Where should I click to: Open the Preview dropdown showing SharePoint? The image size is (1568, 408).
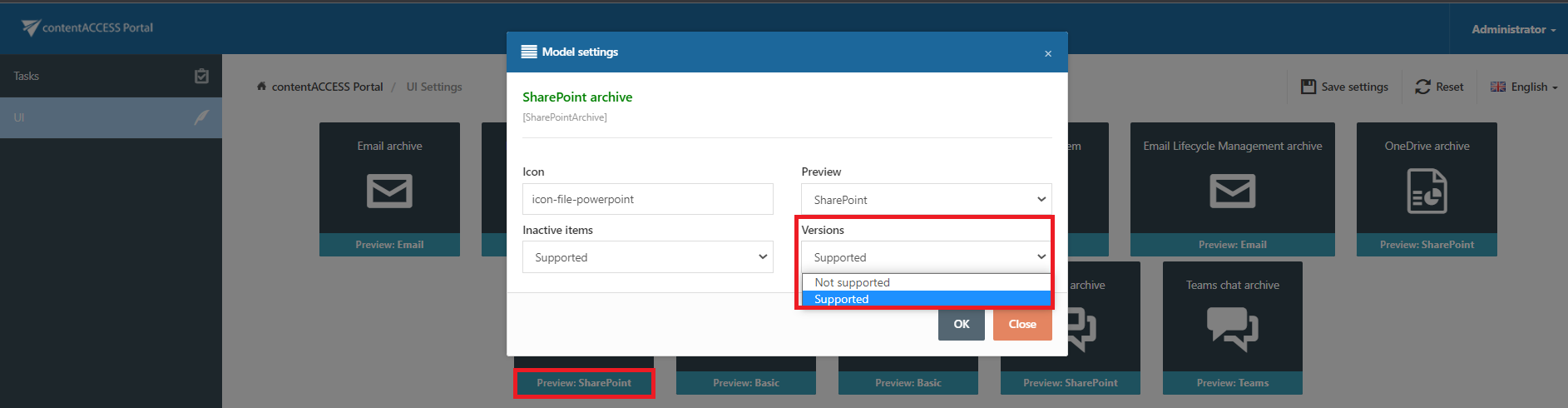pos(926,200)
